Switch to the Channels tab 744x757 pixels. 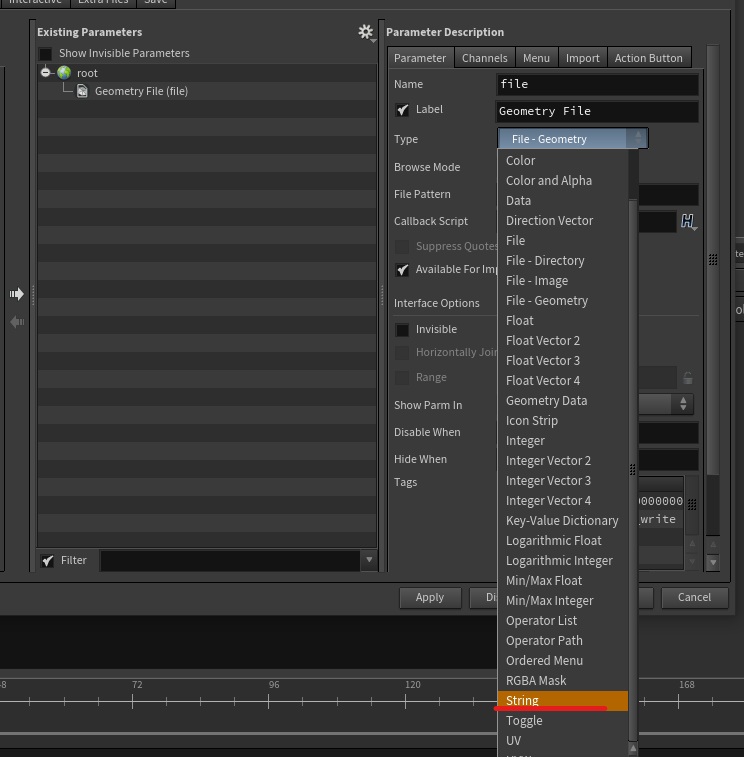pos(484,58)
